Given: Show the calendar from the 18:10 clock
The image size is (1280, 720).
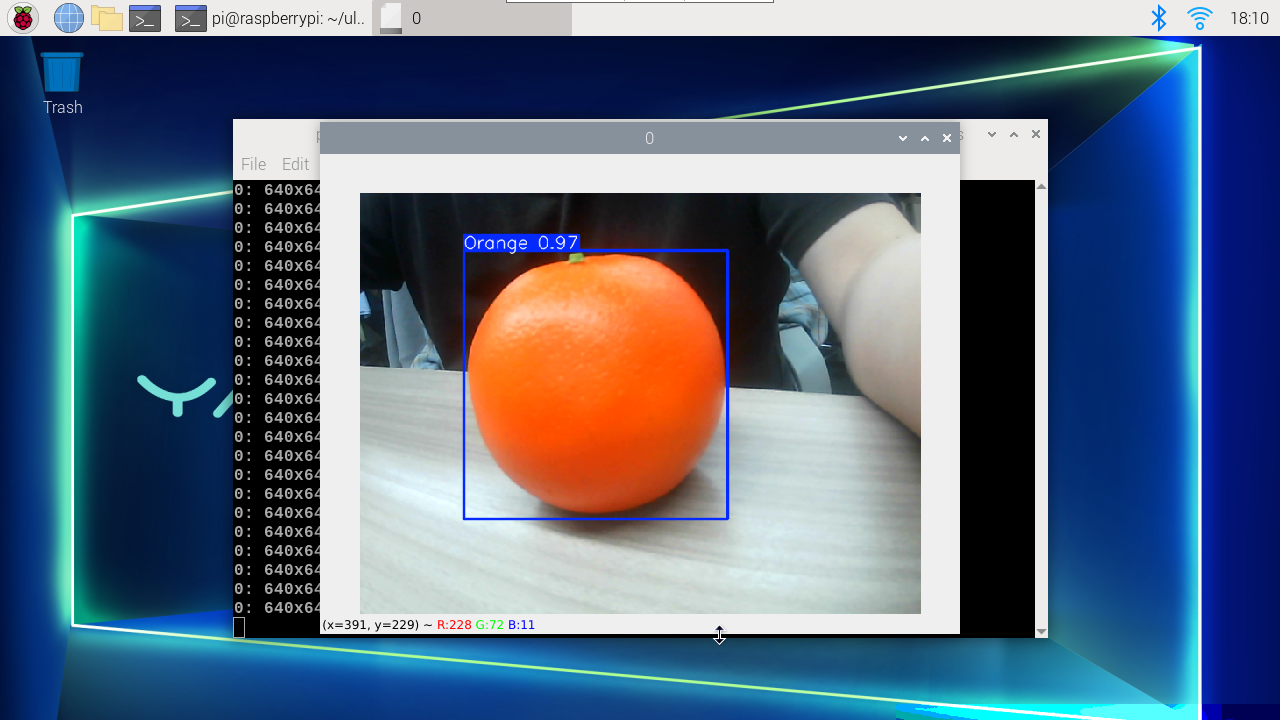Looking at the screenshot, I should 1249,18.
